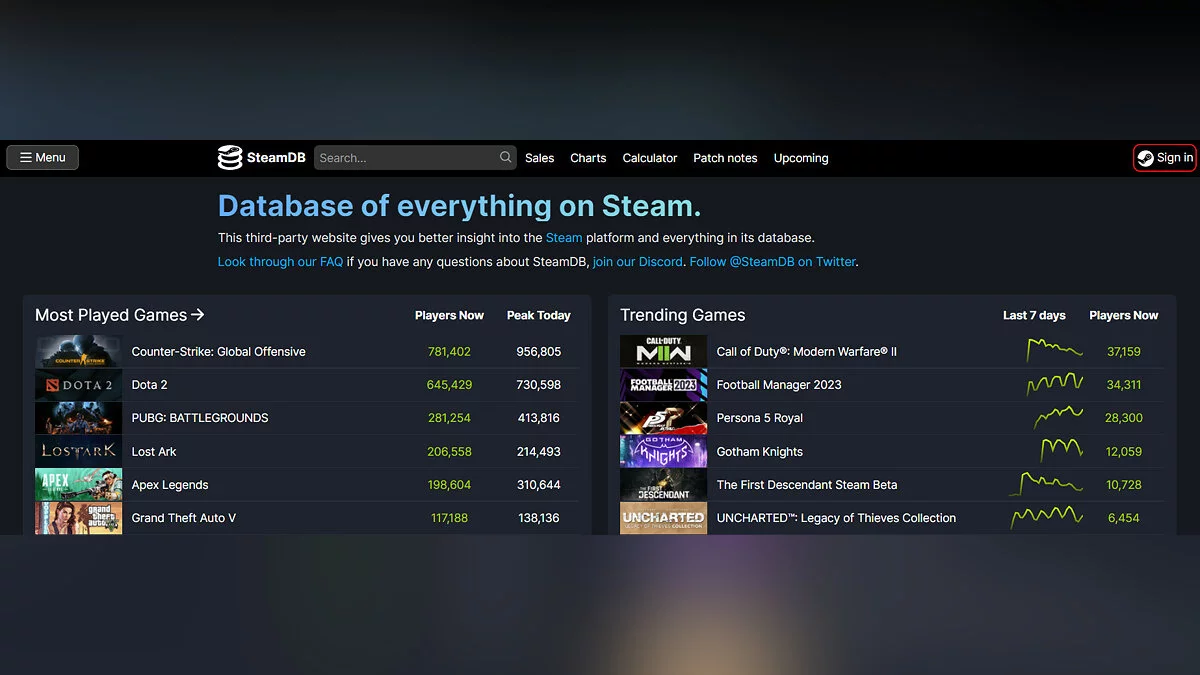Expand Most Played Games via arrow
This screenshot has width=1200, height=675.
point(198,315)
